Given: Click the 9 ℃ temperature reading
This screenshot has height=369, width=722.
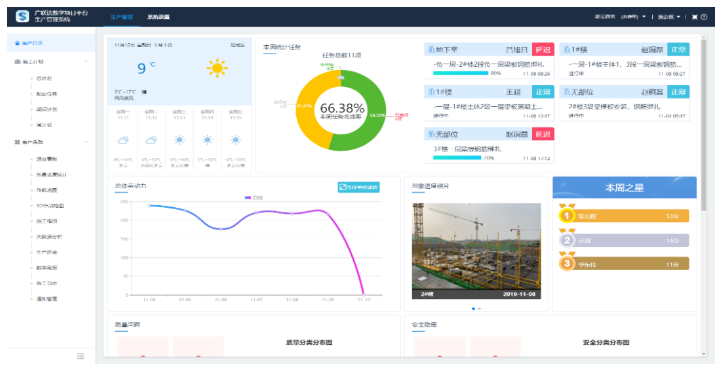Looking at the screenshot, I should (146, 68).
